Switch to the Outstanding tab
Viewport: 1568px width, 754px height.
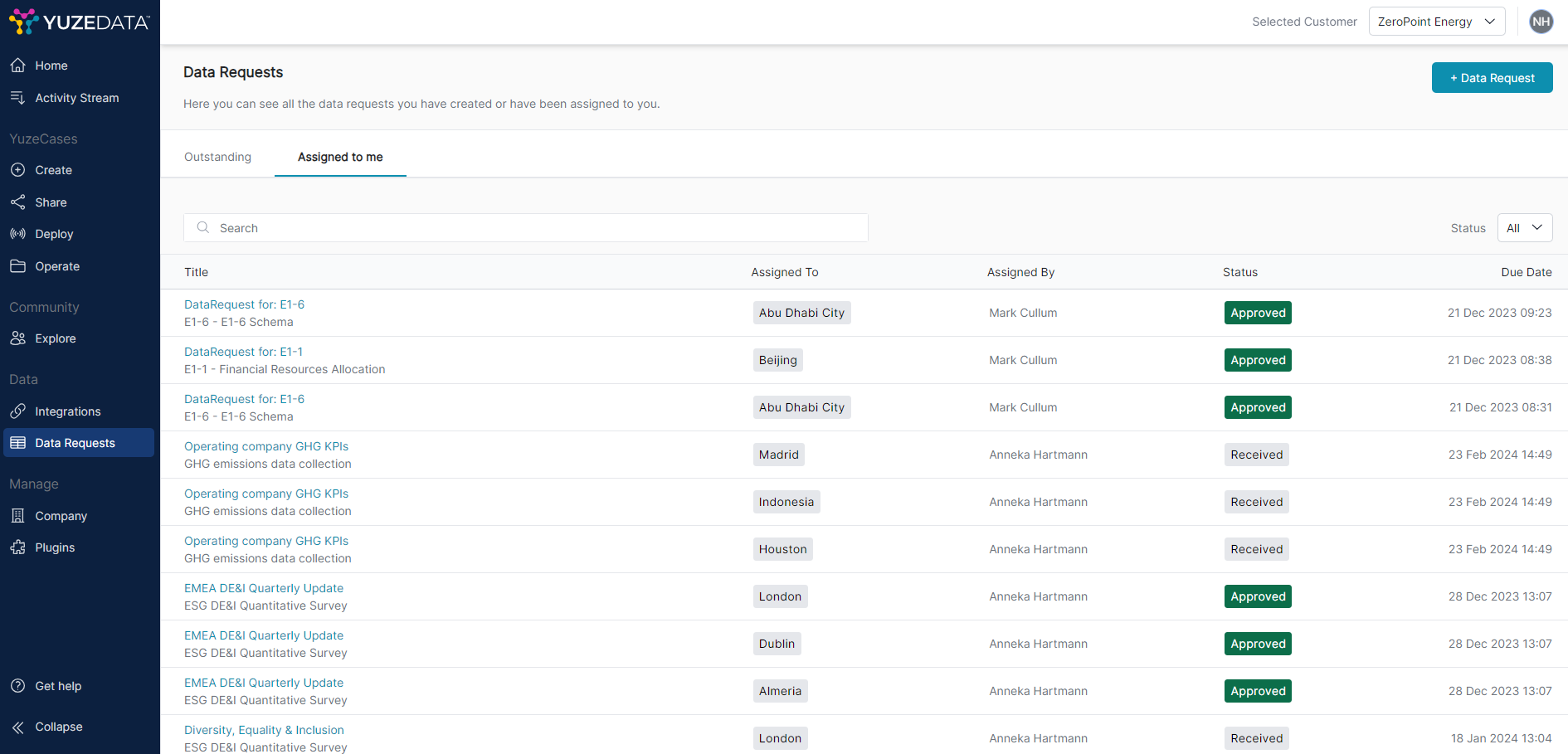tap(217, 157)
